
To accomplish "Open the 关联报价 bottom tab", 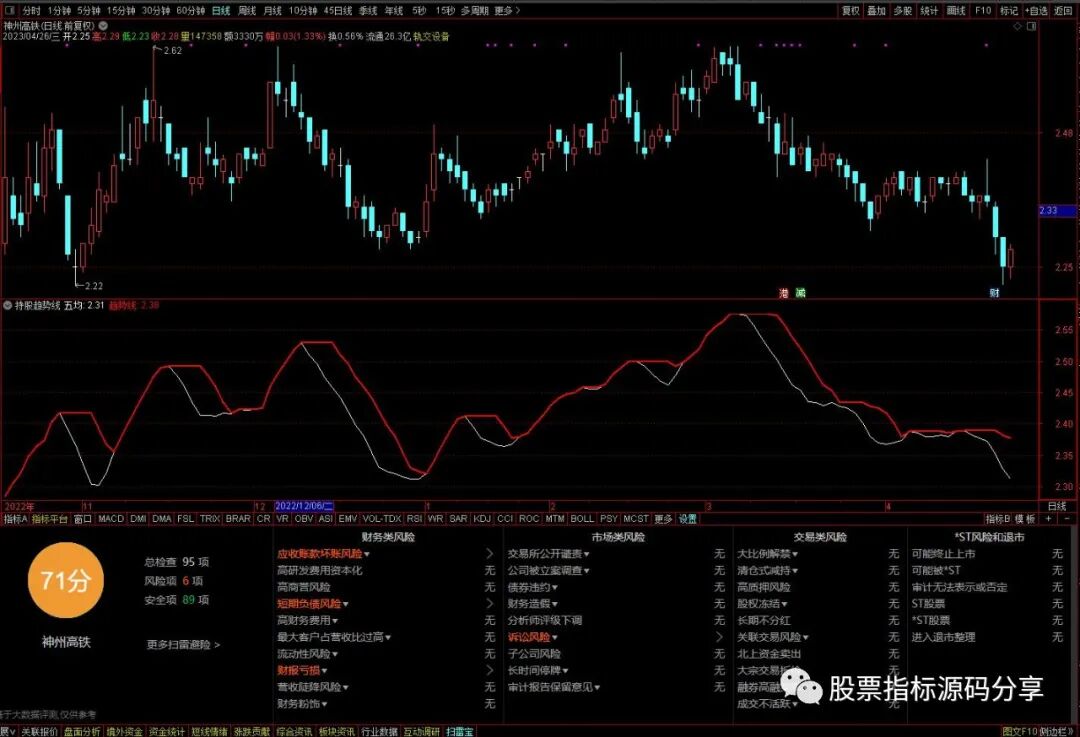I will click(x=39, y=731).
